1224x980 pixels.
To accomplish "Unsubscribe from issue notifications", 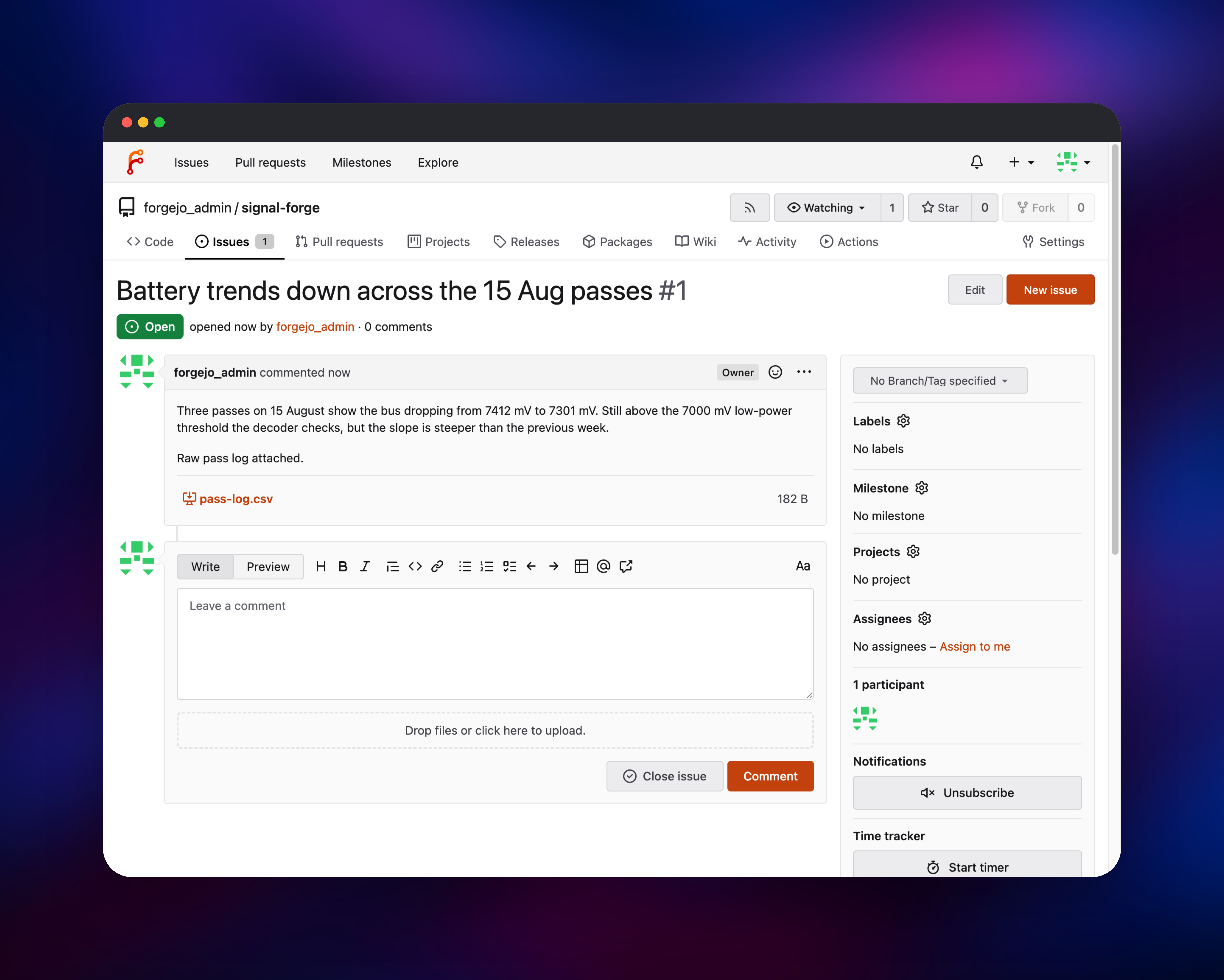I will tap(967, 793).
